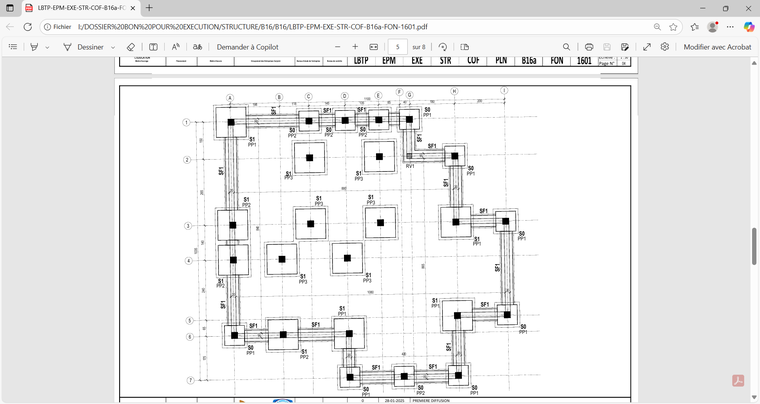Rotate the PDF page
760x404 pixels.
(443, 47)
